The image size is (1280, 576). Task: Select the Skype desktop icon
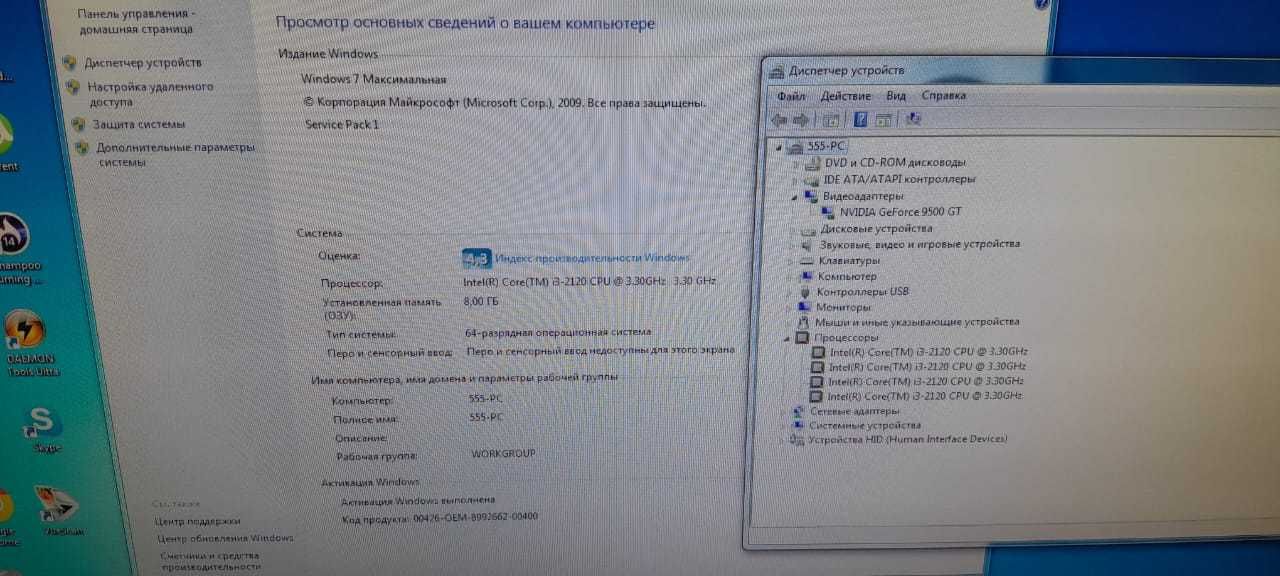coord(43,422)
